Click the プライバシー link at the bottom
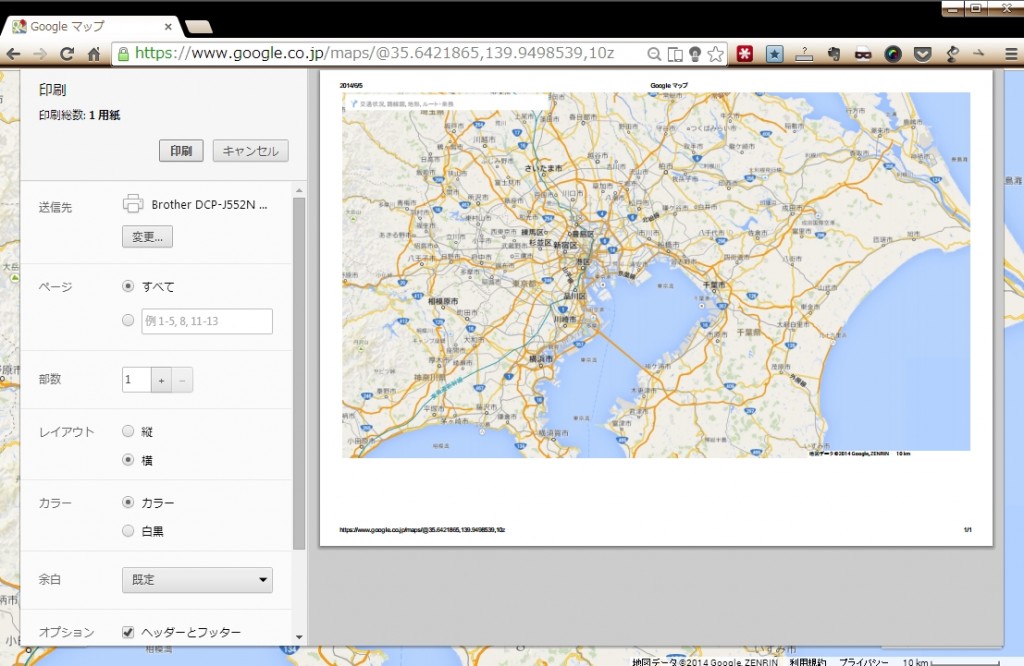 tap(863, 661)
